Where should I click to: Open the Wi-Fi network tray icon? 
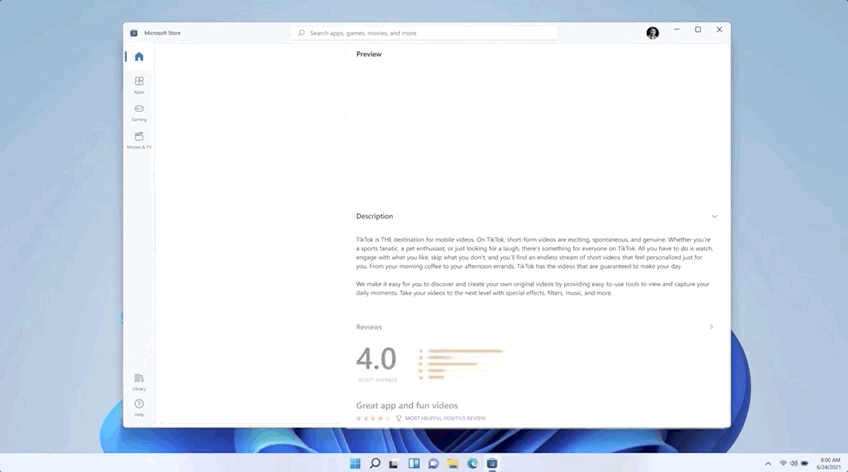point(783,463)
